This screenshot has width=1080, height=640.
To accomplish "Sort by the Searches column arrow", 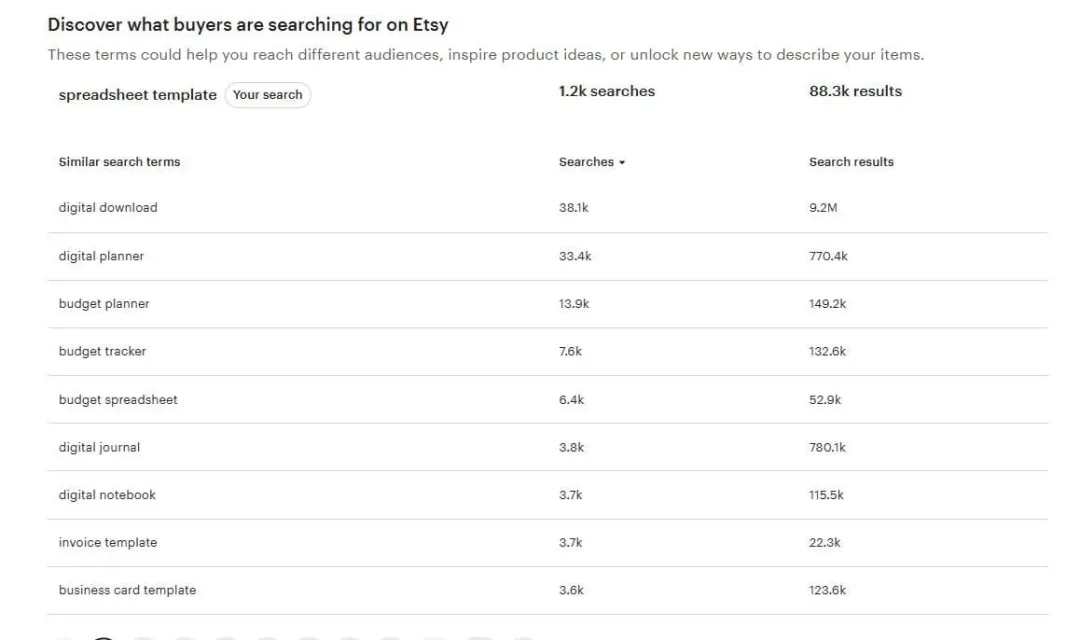I will click(x=621, y=163).
